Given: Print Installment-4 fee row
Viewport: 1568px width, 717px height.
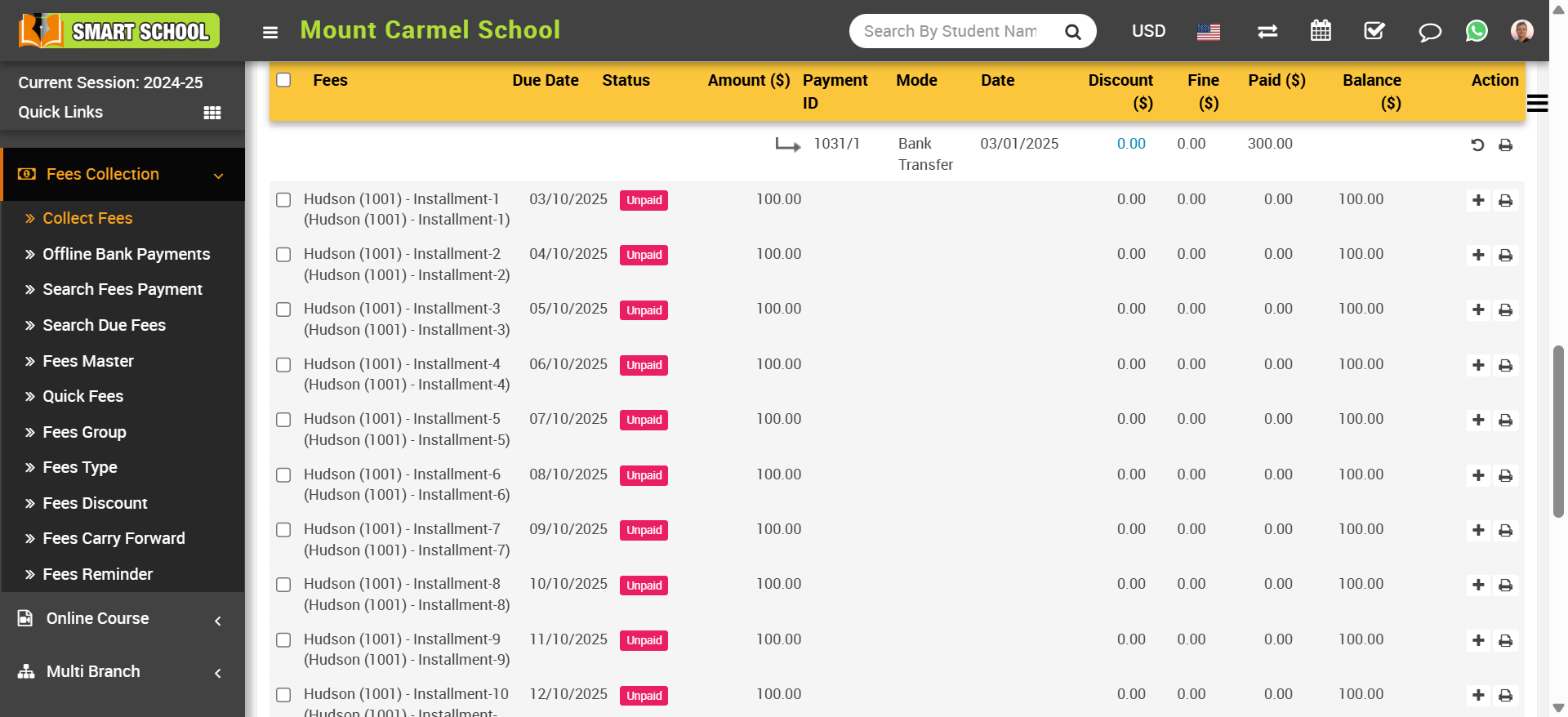Looking at the screenshot, I should coord(1506,365).
